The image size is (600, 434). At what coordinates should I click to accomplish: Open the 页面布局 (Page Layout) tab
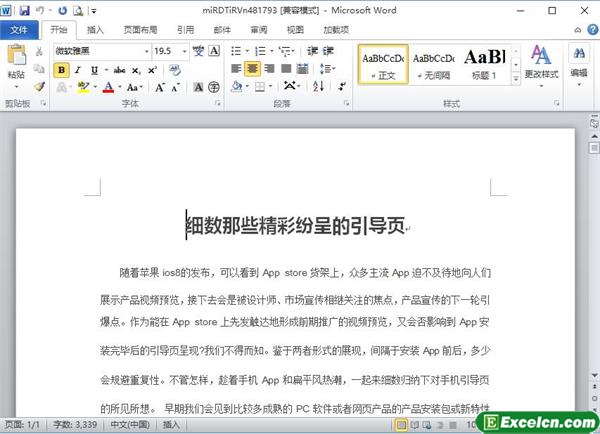point(139,30)
